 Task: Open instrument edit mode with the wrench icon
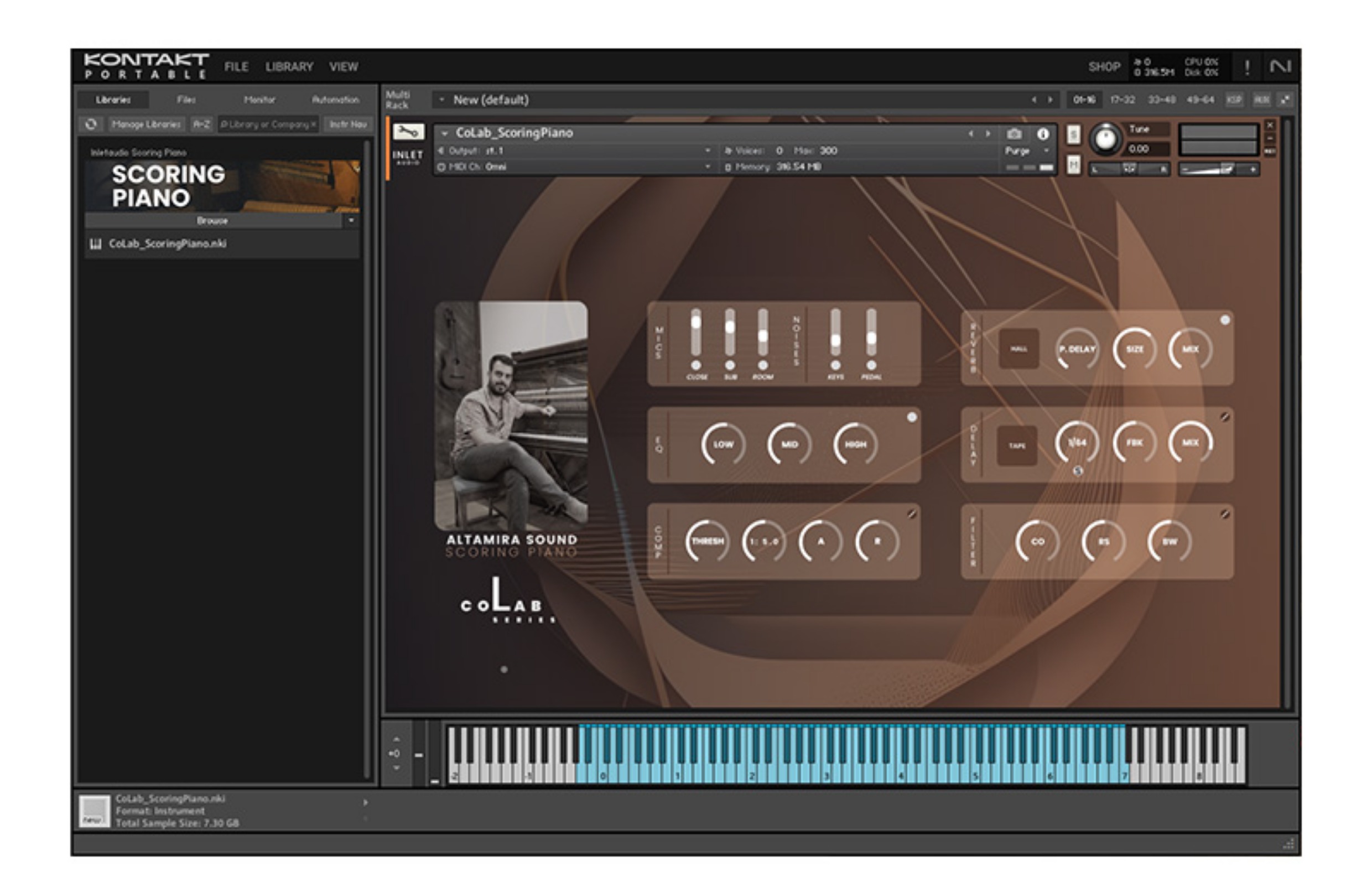click(408, 132)
